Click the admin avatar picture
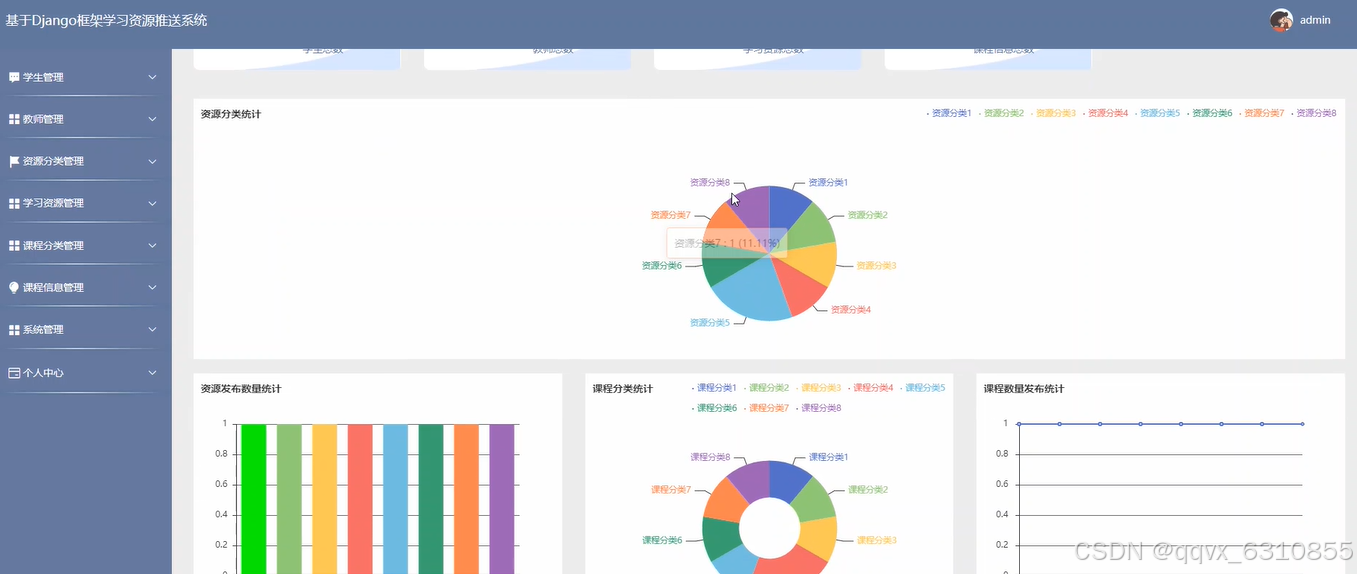 (x=1281, y=20)
